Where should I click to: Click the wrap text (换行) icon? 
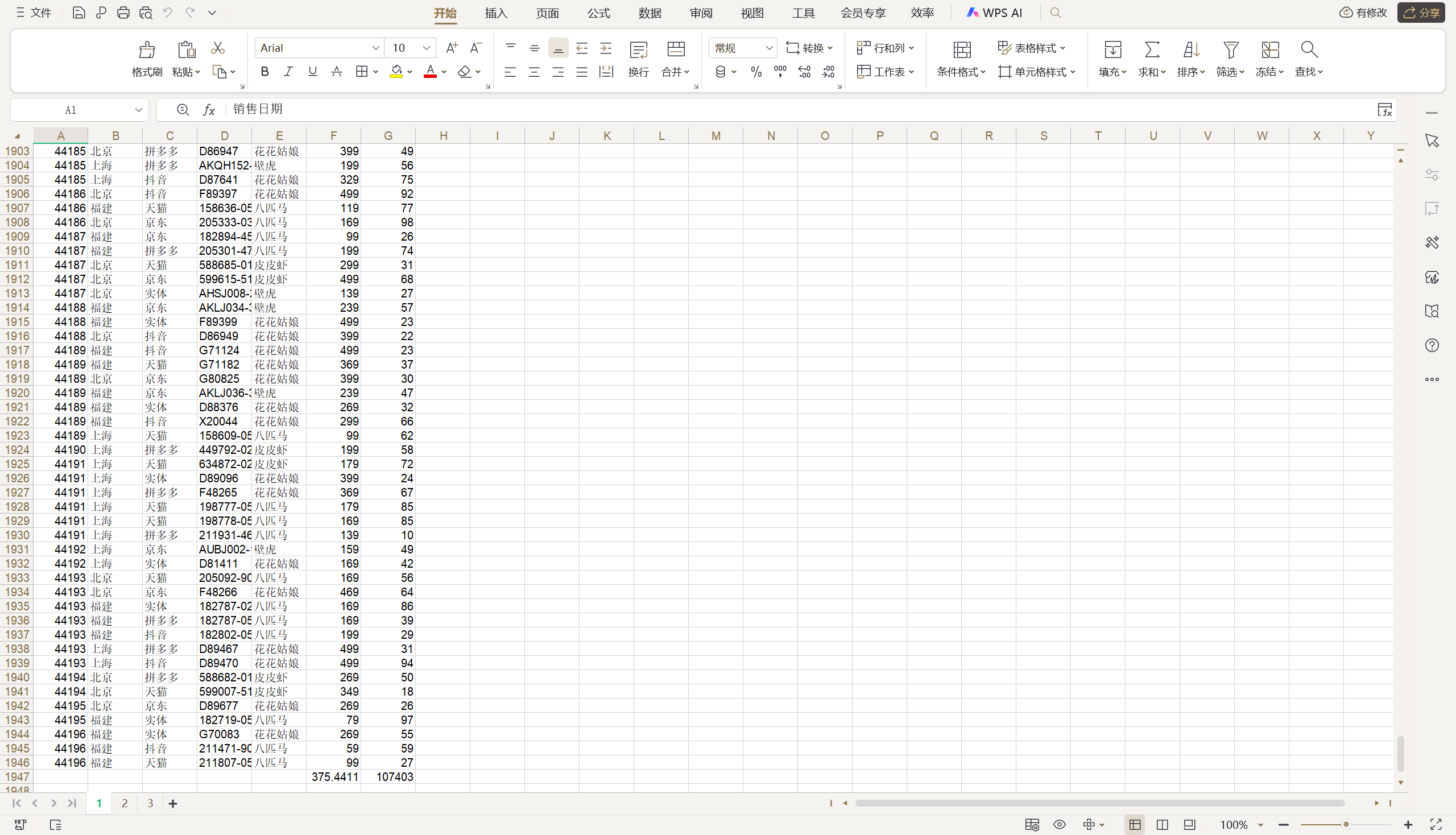638,51
